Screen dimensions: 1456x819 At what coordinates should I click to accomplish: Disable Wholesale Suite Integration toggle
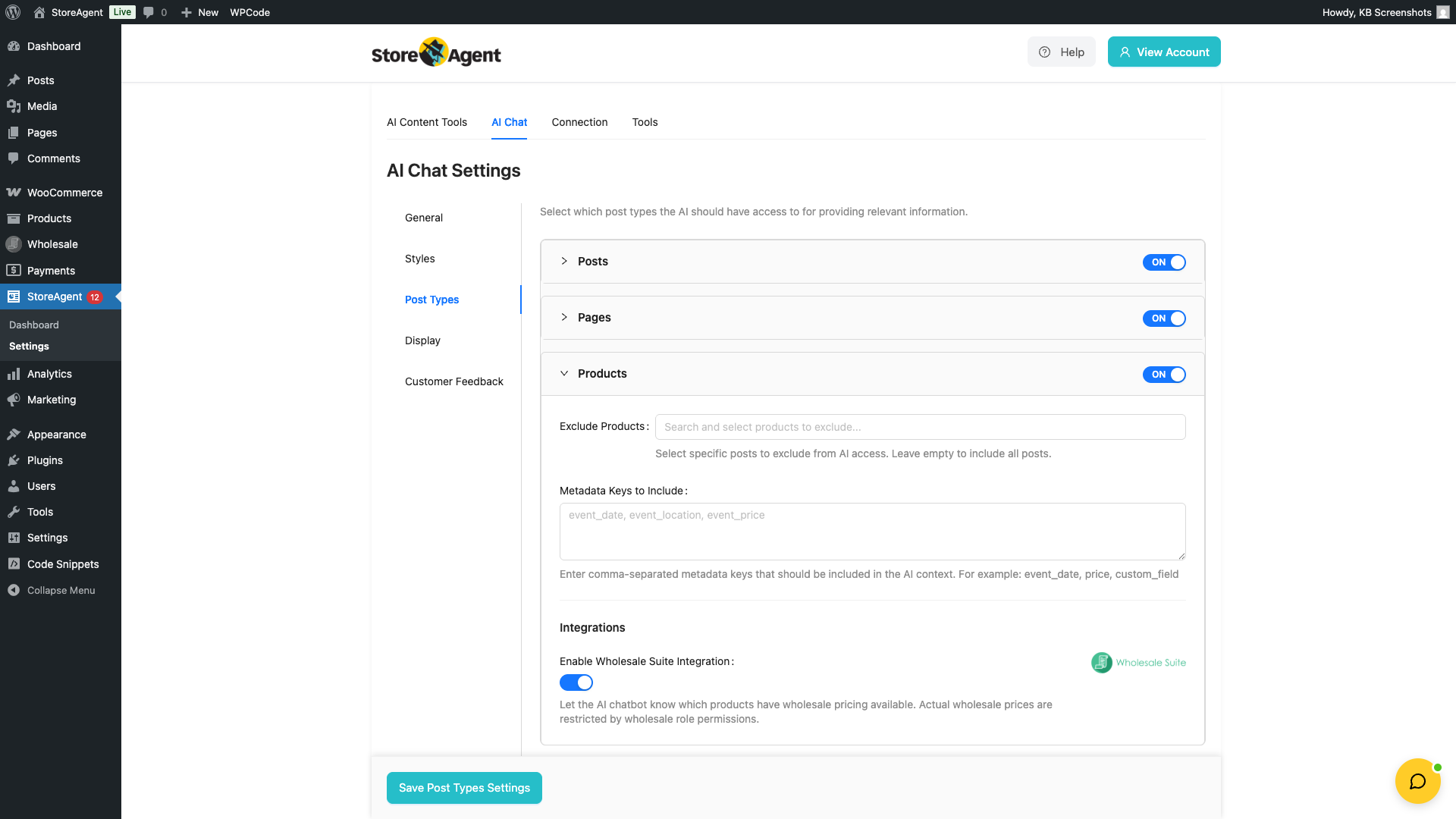[576, 682]
